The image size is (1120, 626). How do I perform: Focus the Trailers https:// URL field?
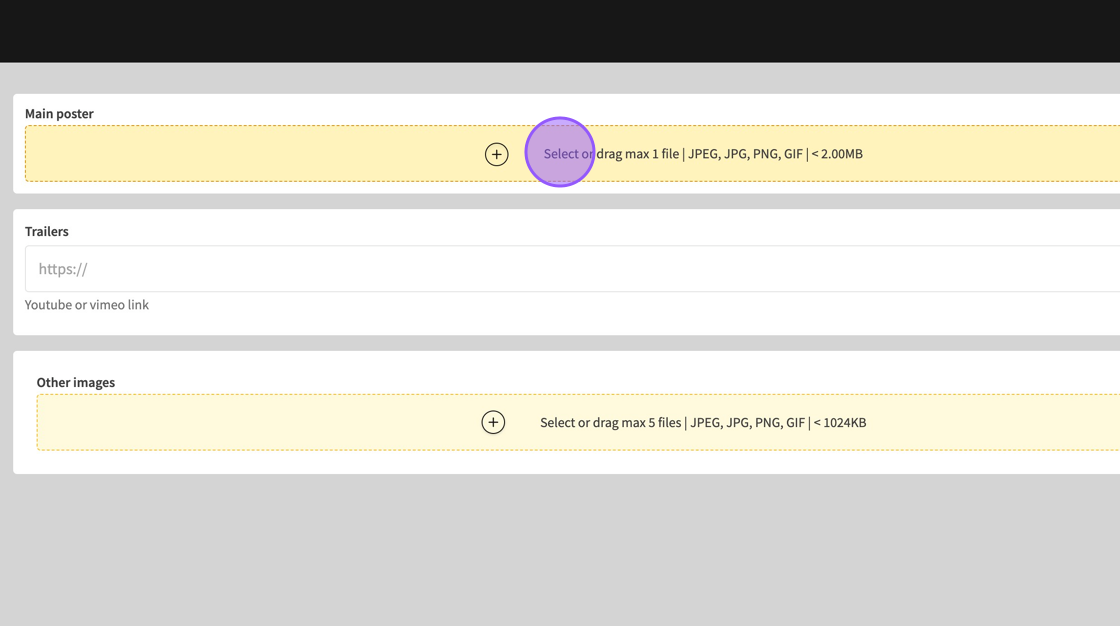click(400, 269)
